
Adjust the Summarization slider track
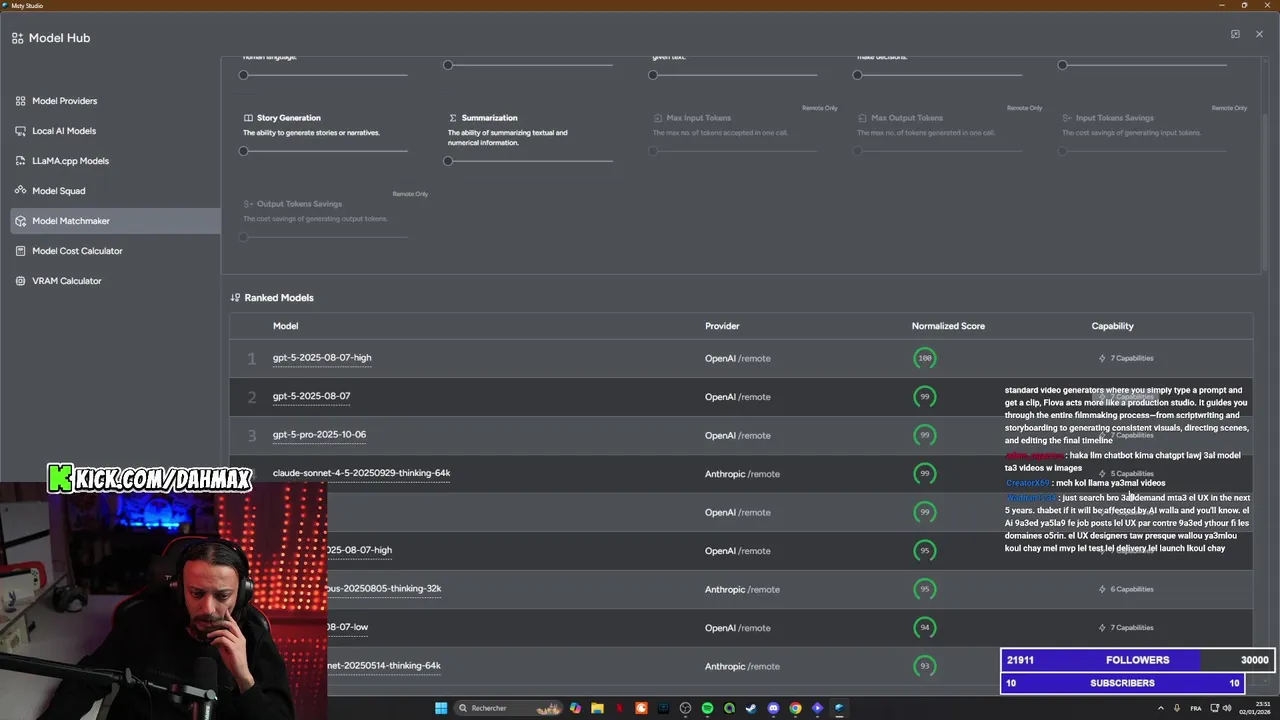[530, 161]
